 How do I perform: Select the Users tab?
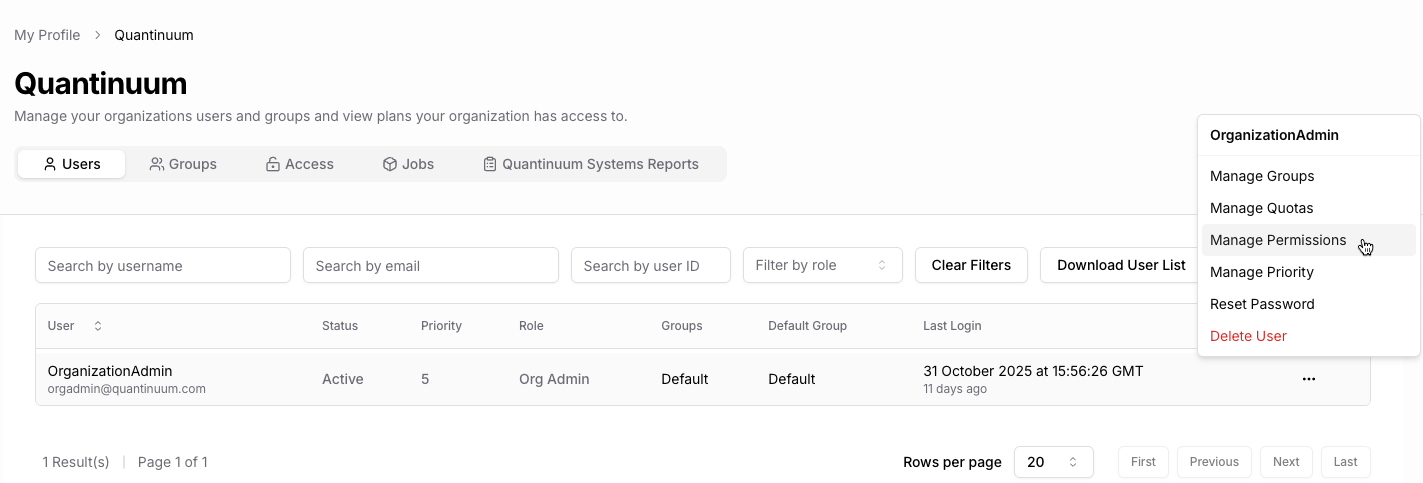click(x=72, y=164)
